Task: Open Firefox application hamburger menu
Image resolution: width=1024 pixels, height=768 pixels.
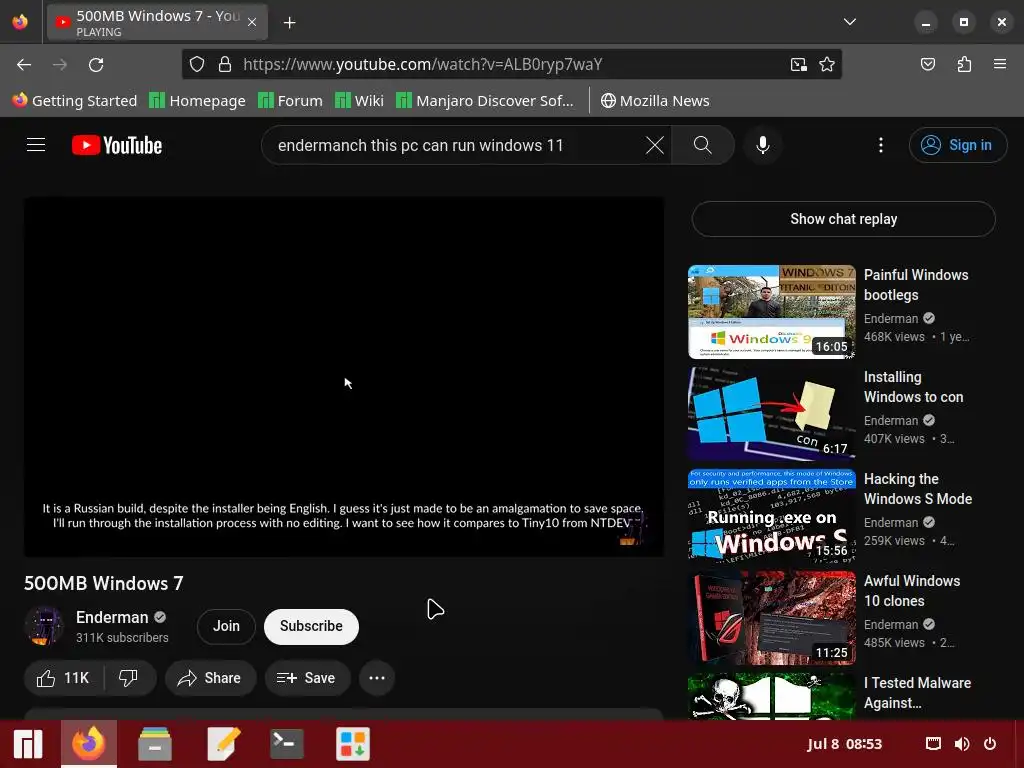Action: click(1000, 64)
